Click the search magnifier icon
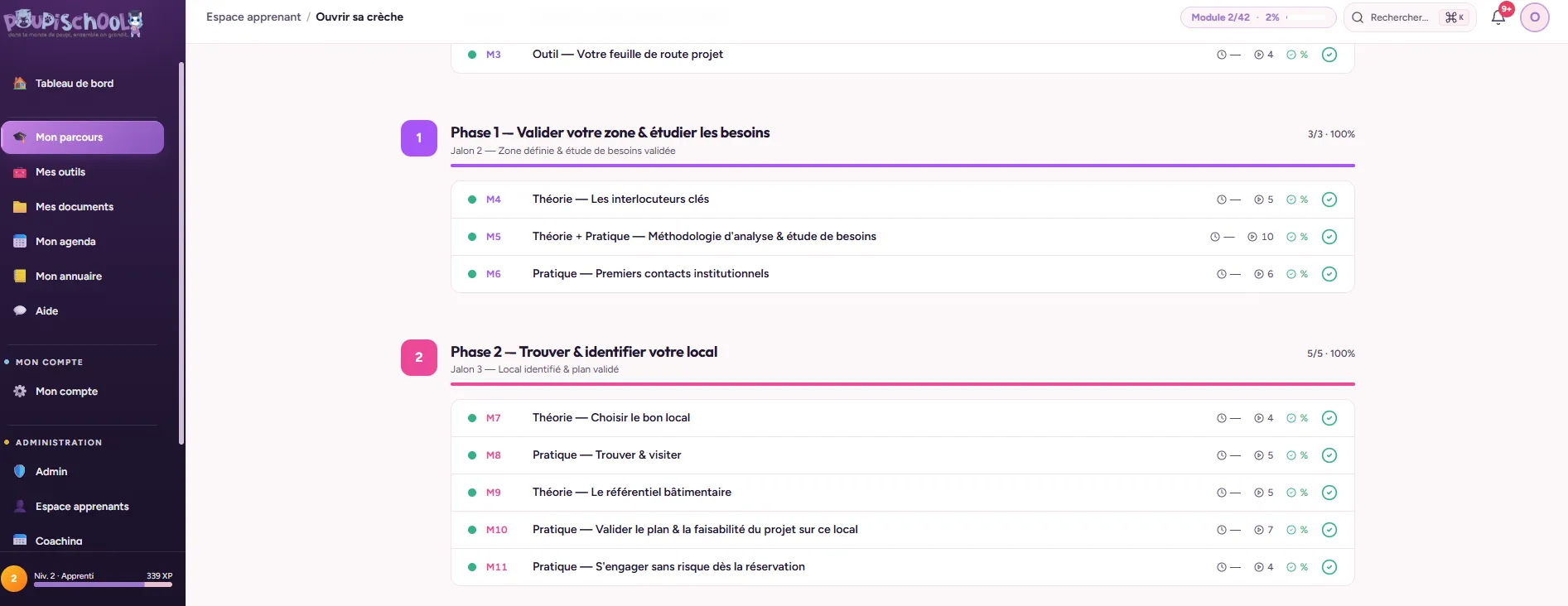Screen dimensions: 1568x606 [x=1358, y=17]
